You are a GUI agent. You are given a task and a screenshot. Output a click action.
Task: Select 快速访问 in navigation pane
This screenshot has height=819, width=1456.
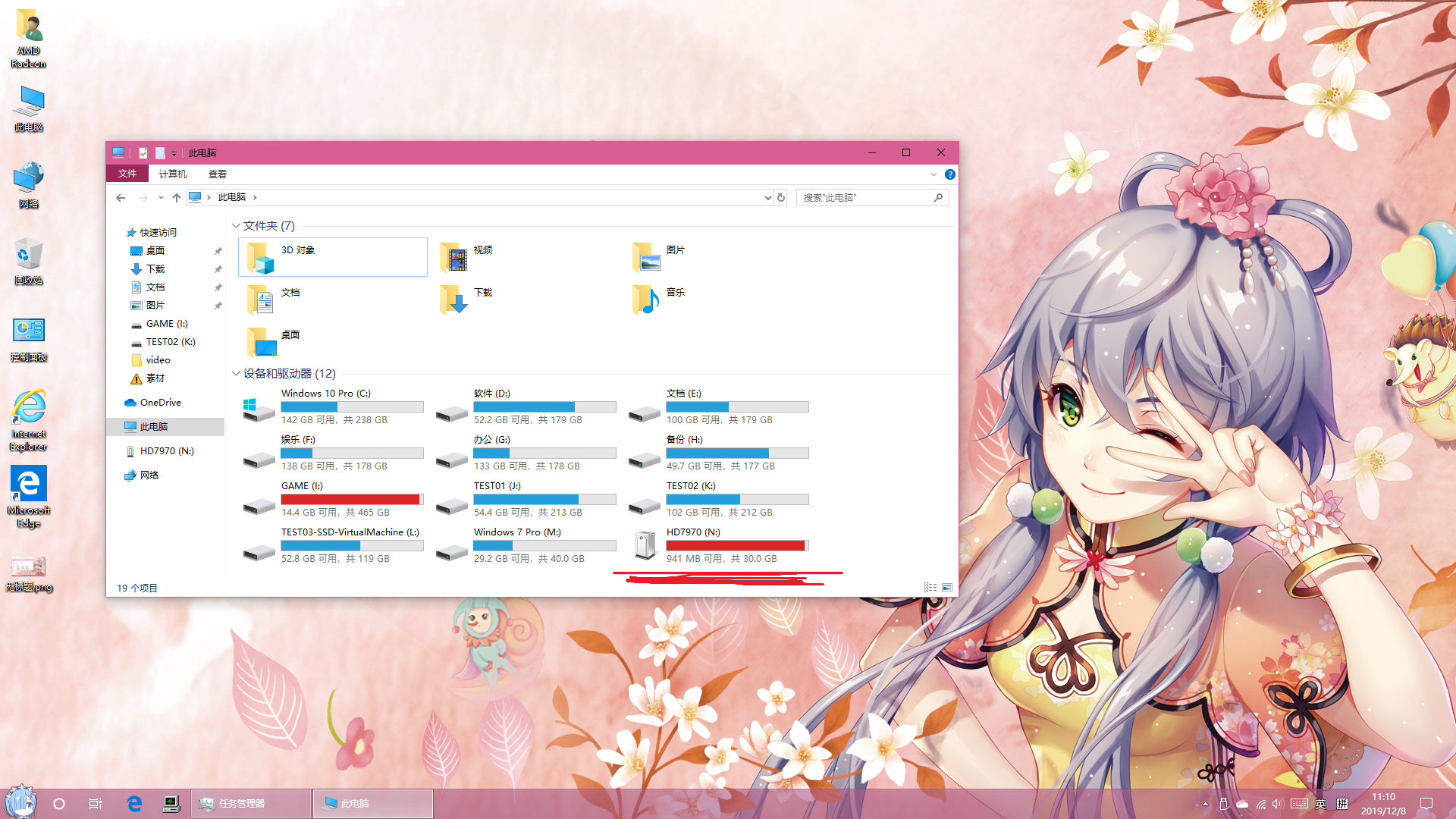pos(158,232)
